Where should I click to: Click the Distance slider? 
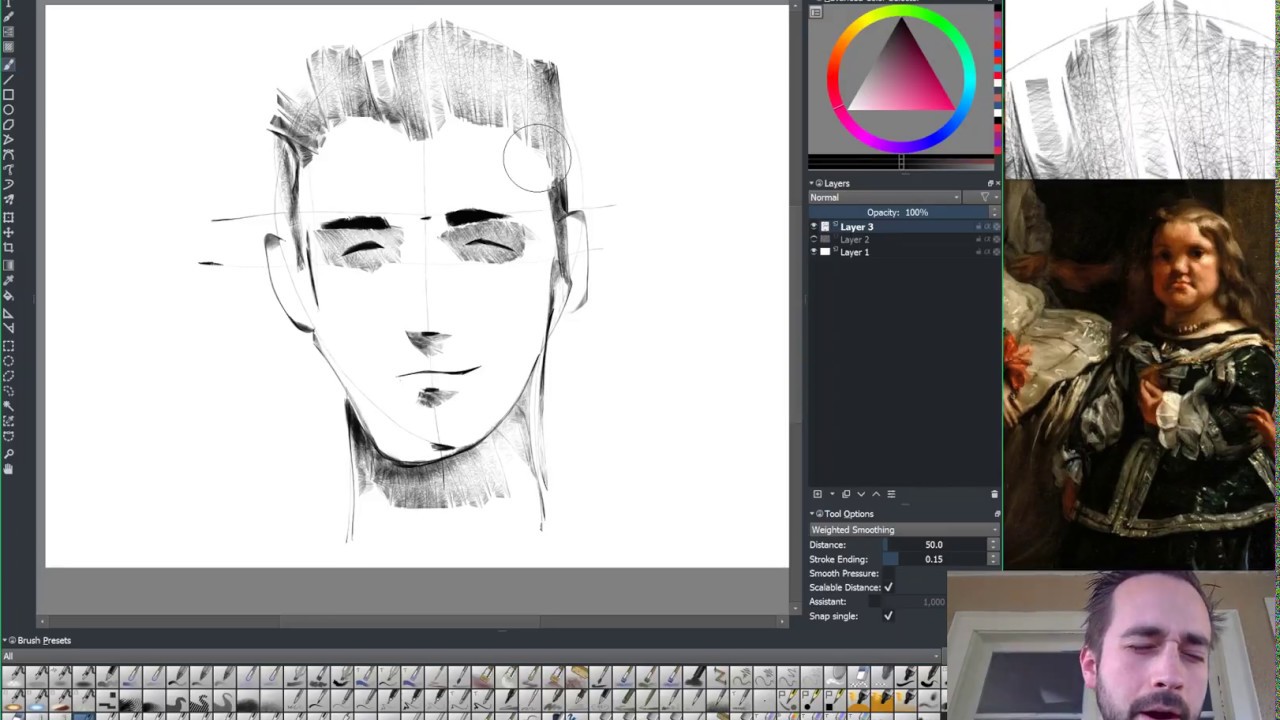(934, 545)
